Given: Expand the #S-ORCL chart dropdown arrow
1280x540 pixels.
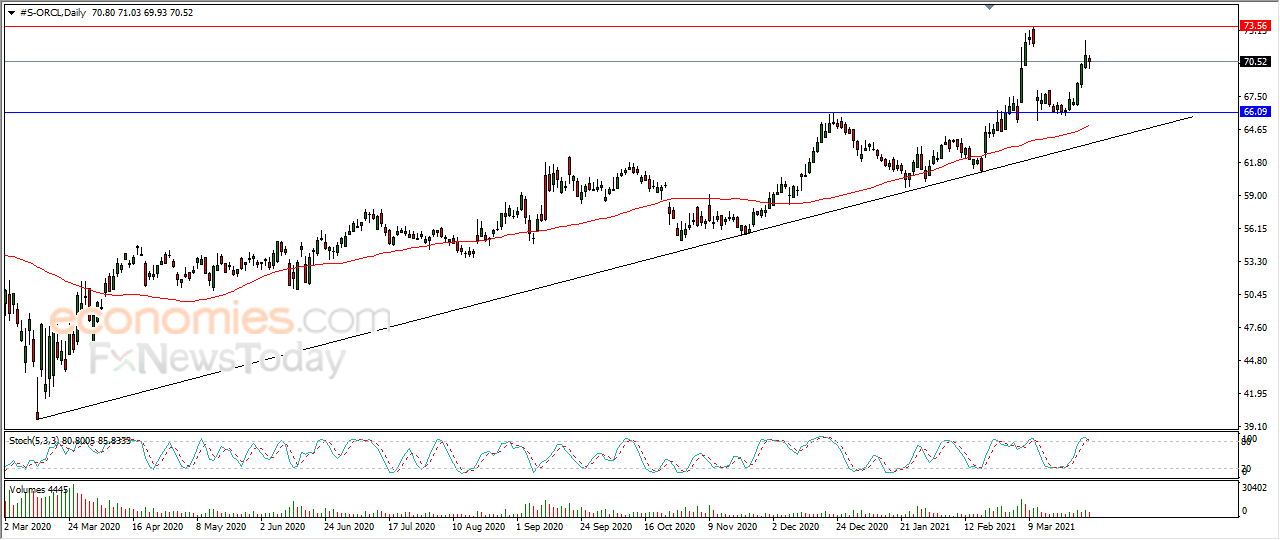Looking at the screenshot, I should point(11,12).
